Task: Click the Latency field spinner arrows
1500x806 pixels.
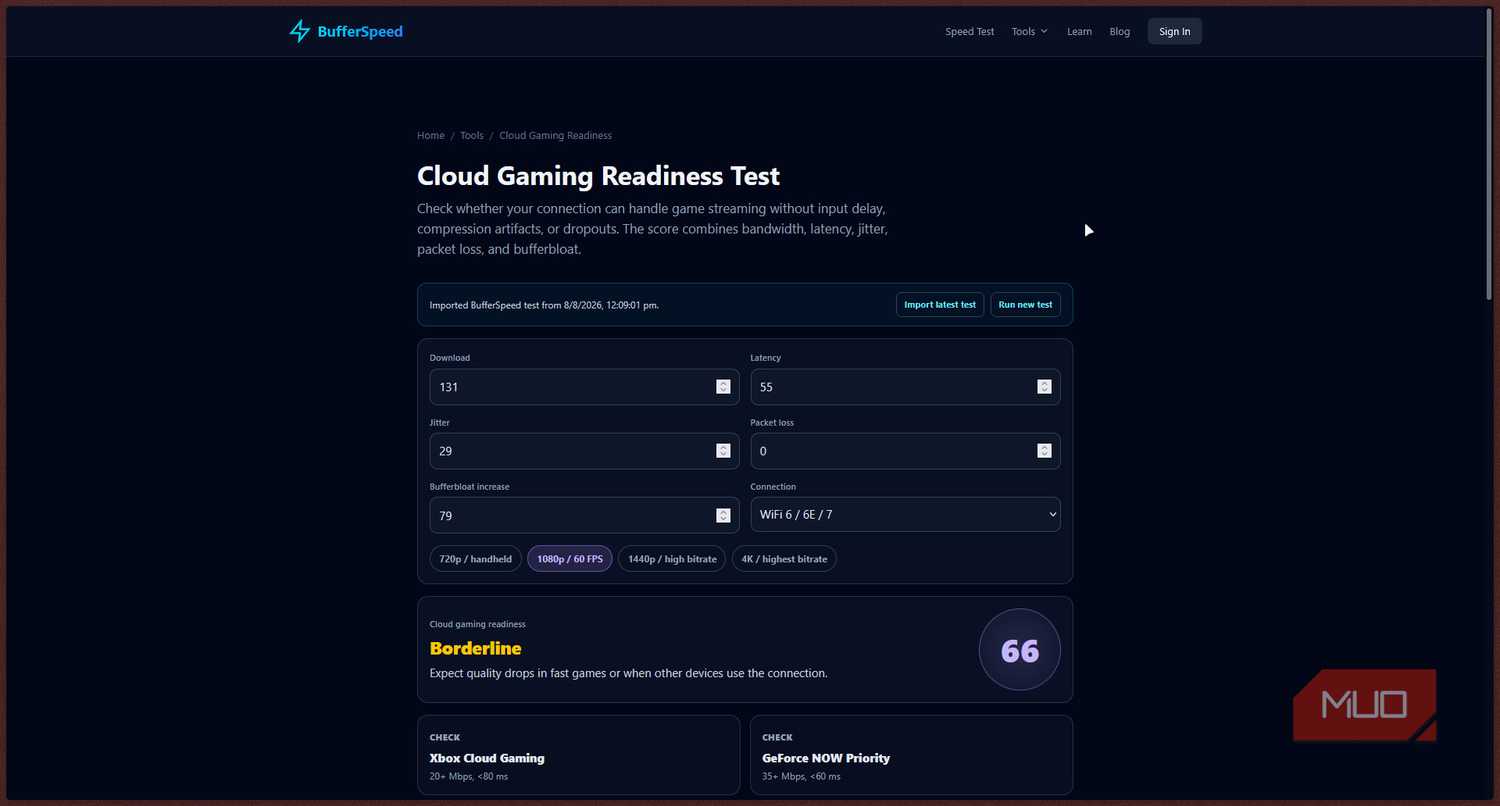Action: [x=1044, y=387]
